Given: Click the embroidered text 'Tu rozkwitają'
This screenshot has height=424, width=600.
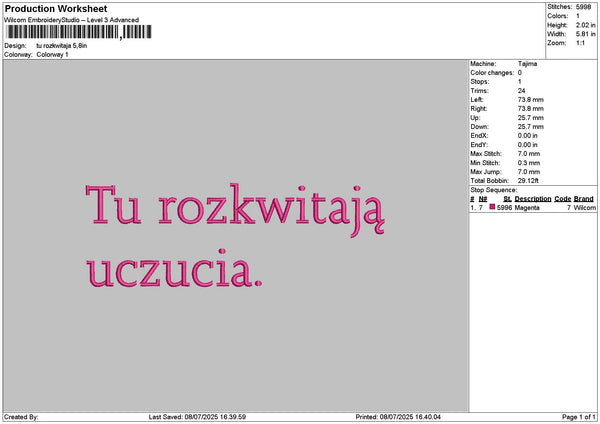Looking at the screenshot, I should click(x=235, y=207).
